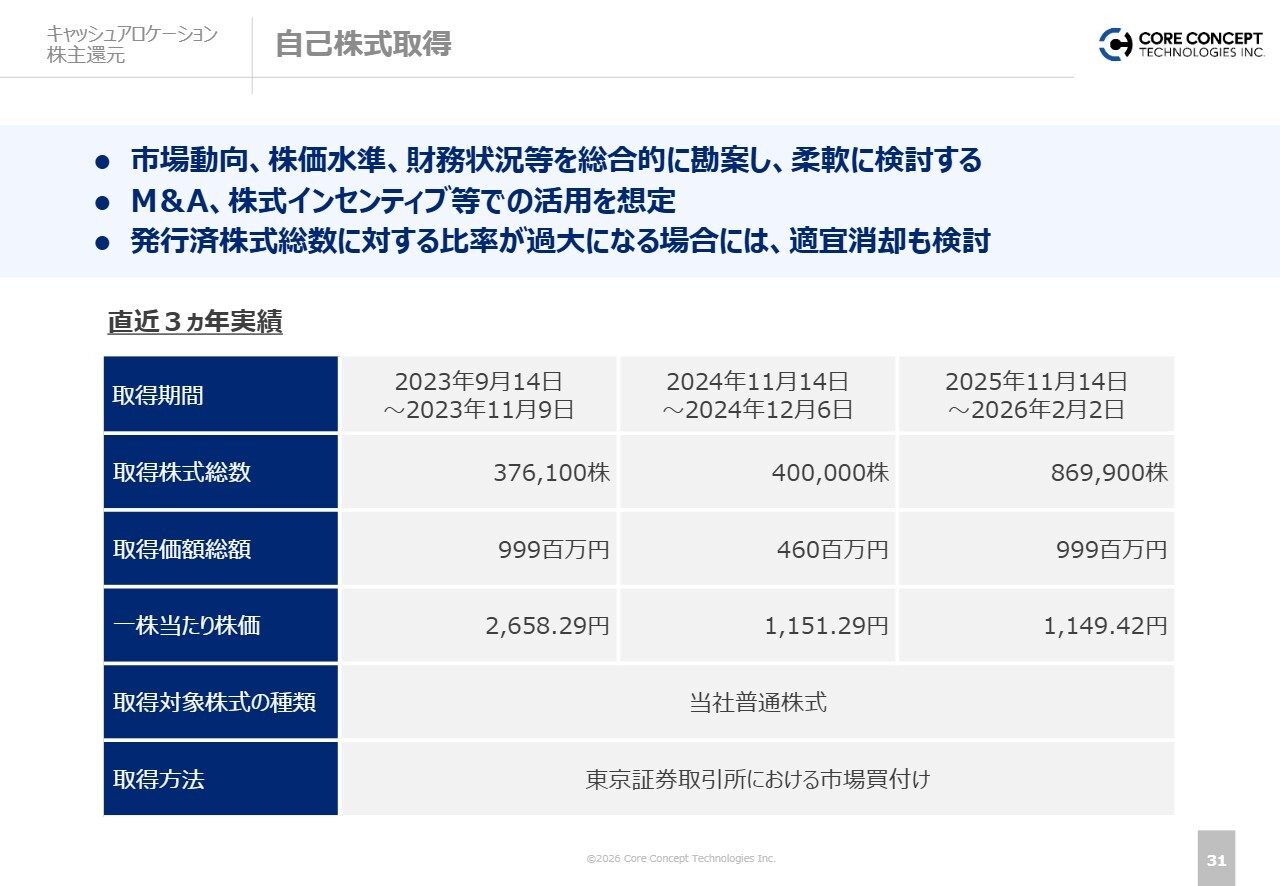Click the キャッシュアロケーション 株主還元 section label
This screenshot has width=1280, height=886.
click(x=132, y=45)
